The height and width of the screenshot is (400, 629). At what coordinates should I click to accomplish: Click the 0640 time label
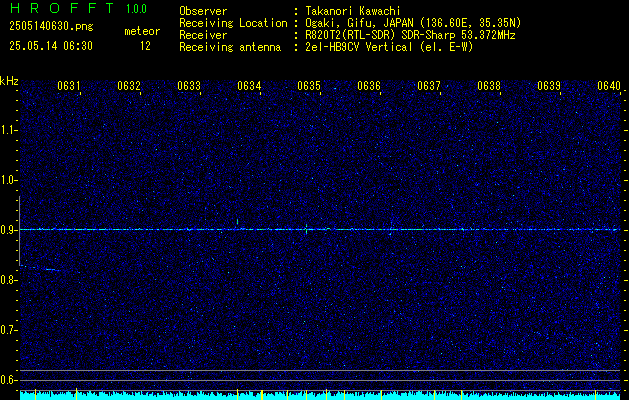click(609, 86)
